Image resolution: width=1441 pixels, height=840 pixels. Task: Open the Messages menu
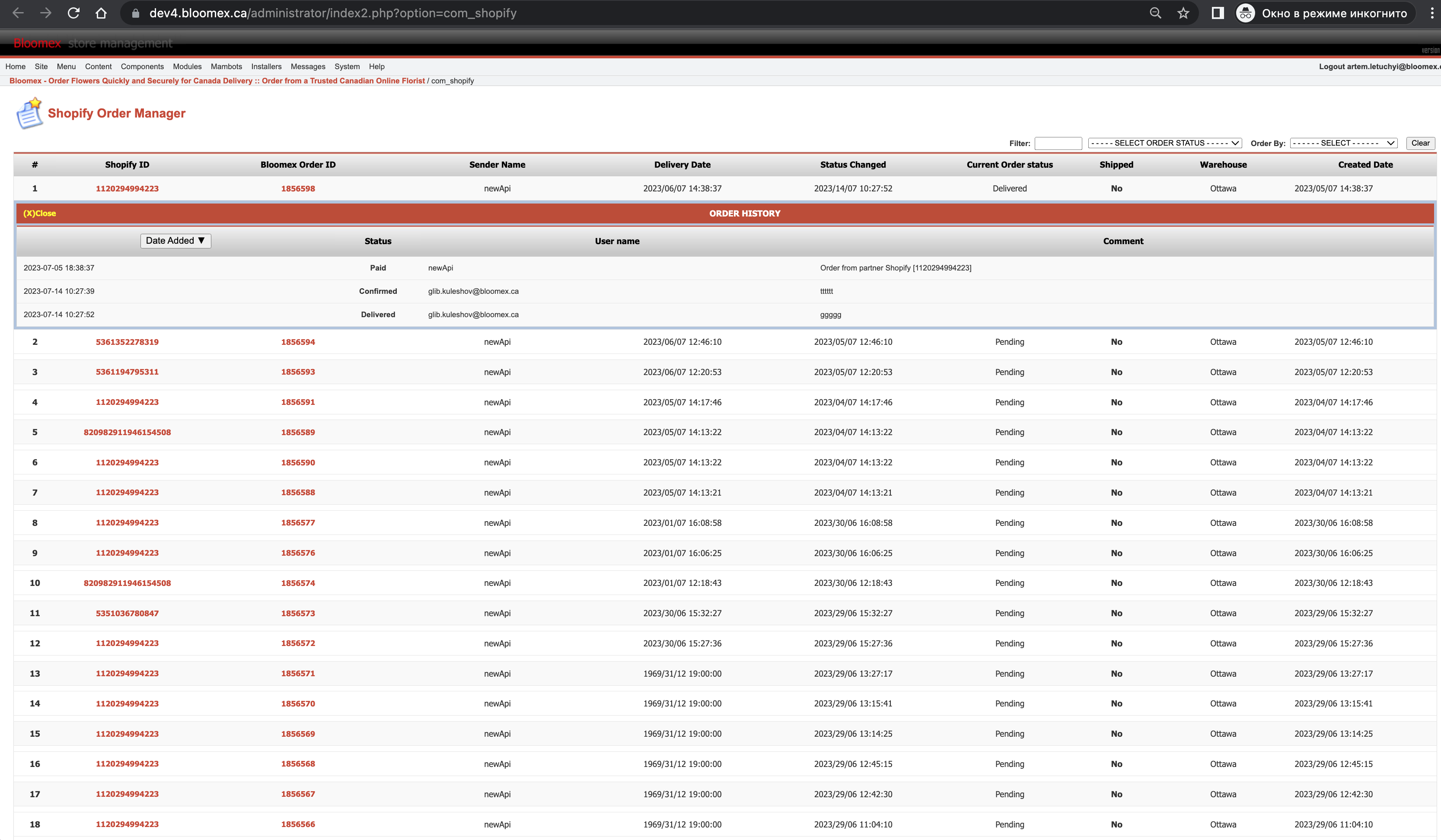pyautogui.click(x=308, y=67)
